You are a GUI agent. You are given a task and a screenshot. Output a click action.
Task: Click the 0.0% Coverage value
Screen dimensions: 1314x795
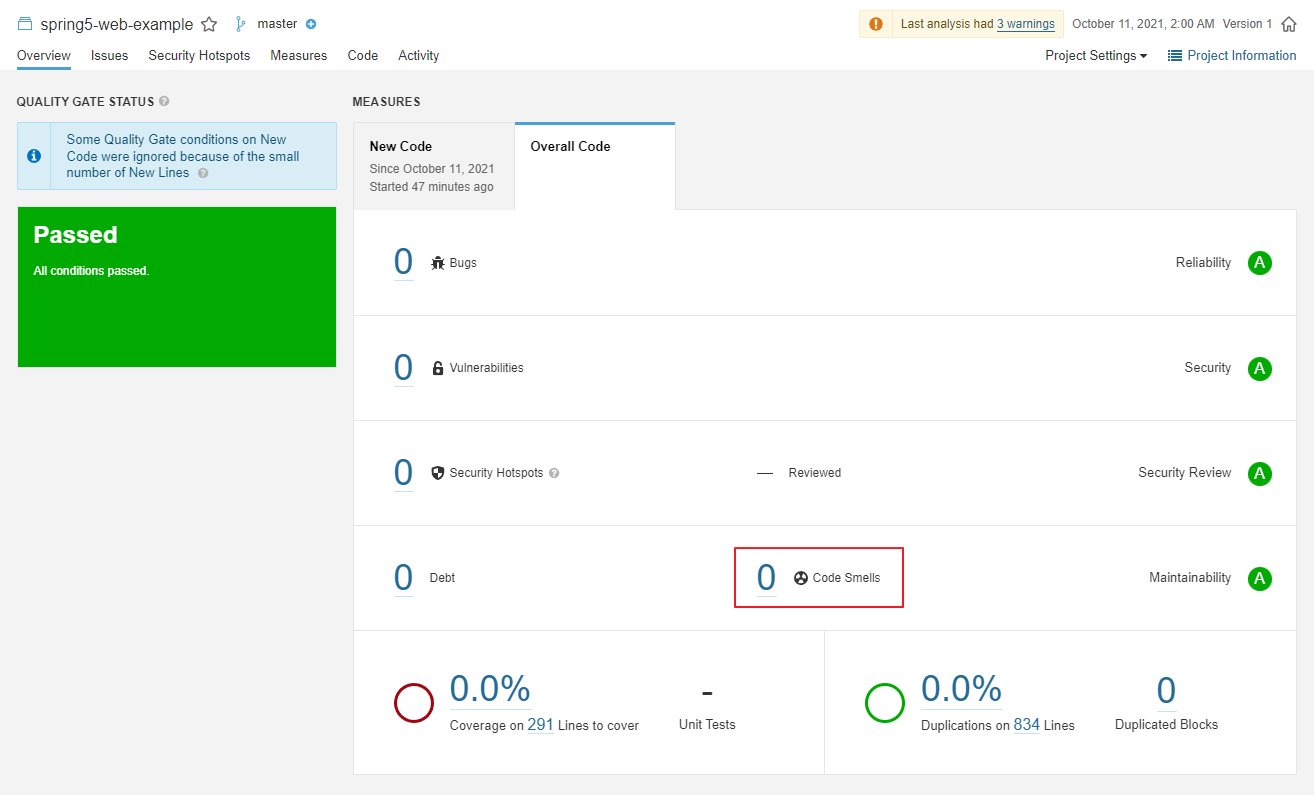pyautogui.click(x=490, y=689)
